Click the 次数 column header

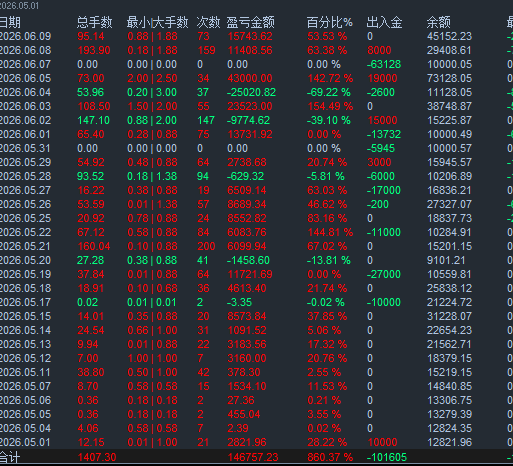coord(208,22)
